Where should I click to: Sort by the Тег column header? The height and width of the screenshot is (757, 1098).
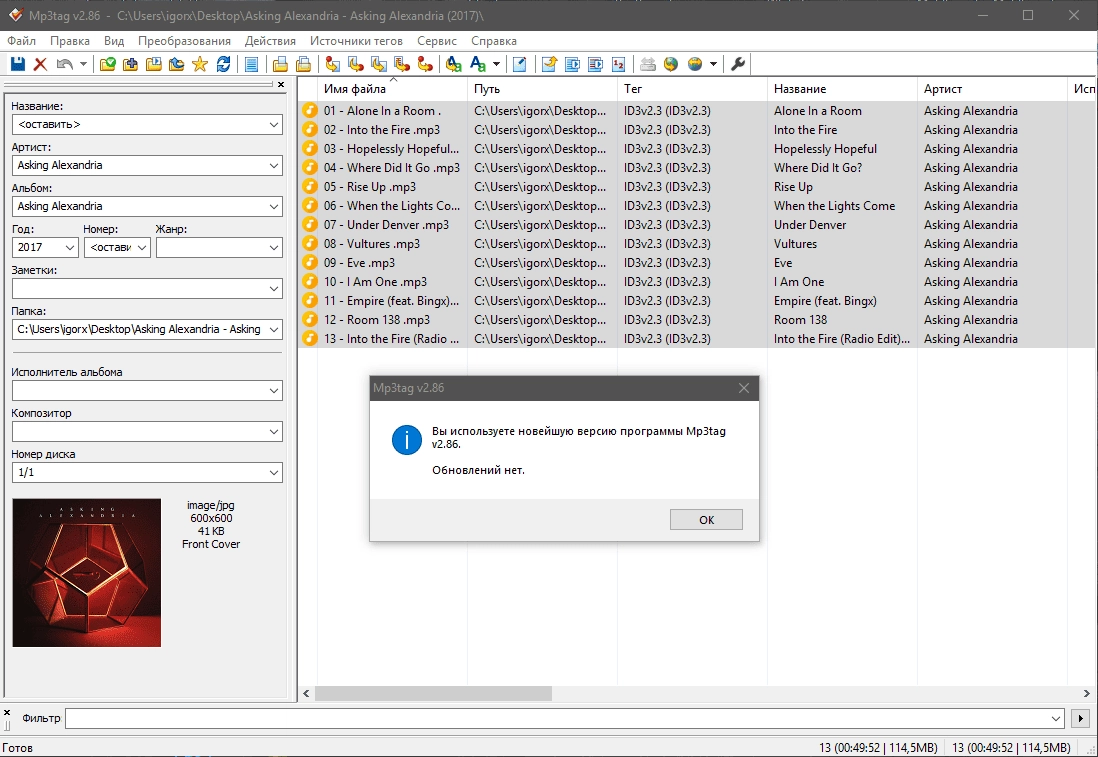(x=692, y=89)
